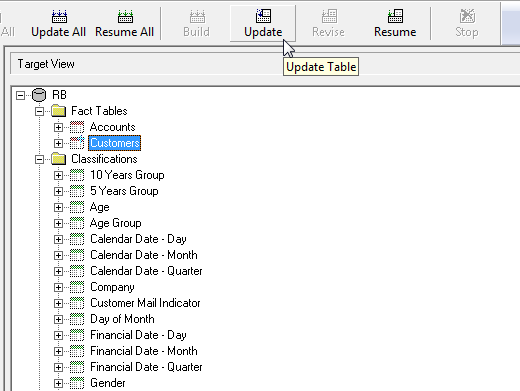Expand the Age Group classification
This screenshot has height=391, width=520.
click(x=58, y=223)
